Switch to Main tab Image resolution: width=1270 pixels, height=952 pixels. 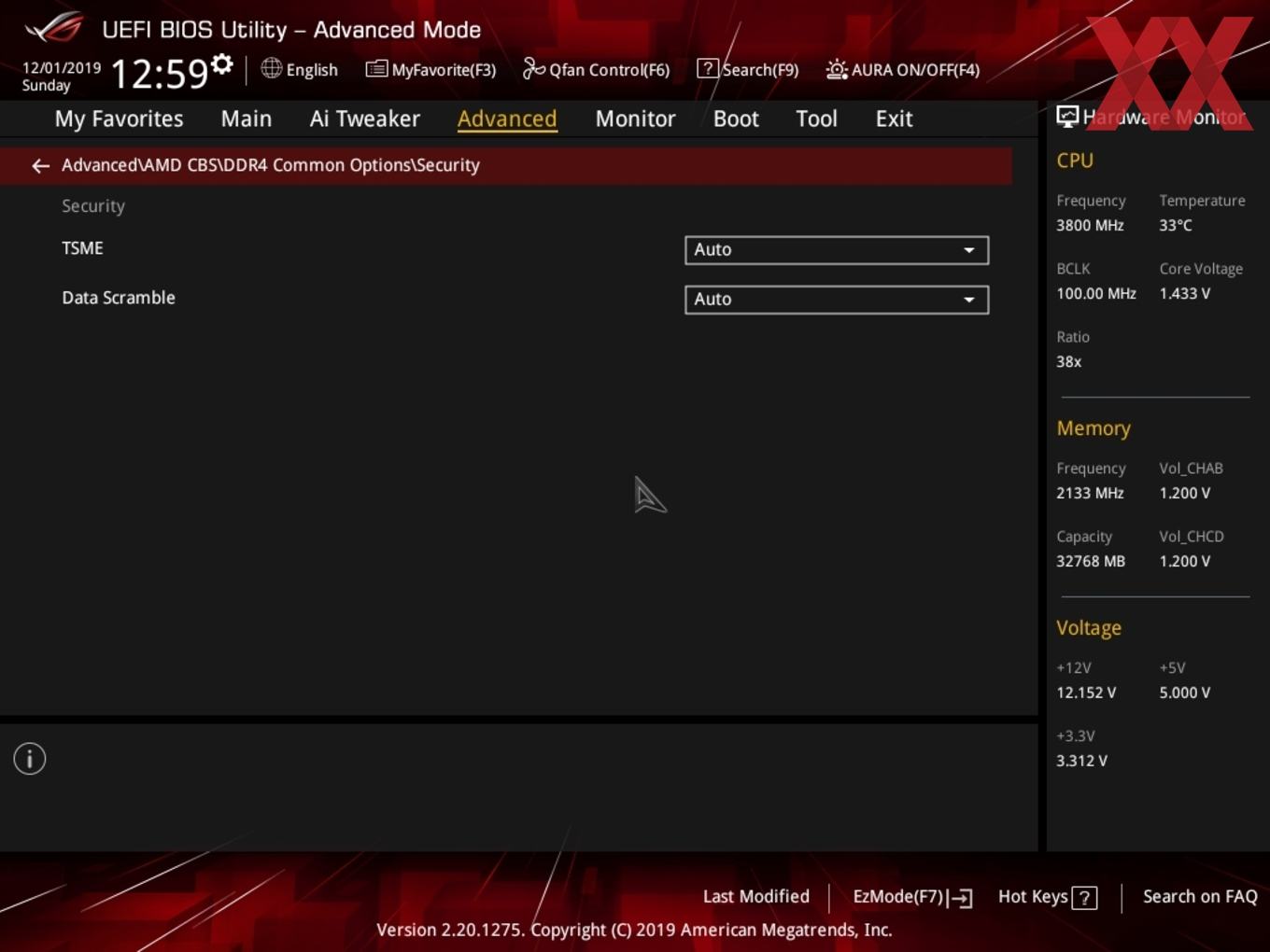[247, 119]
